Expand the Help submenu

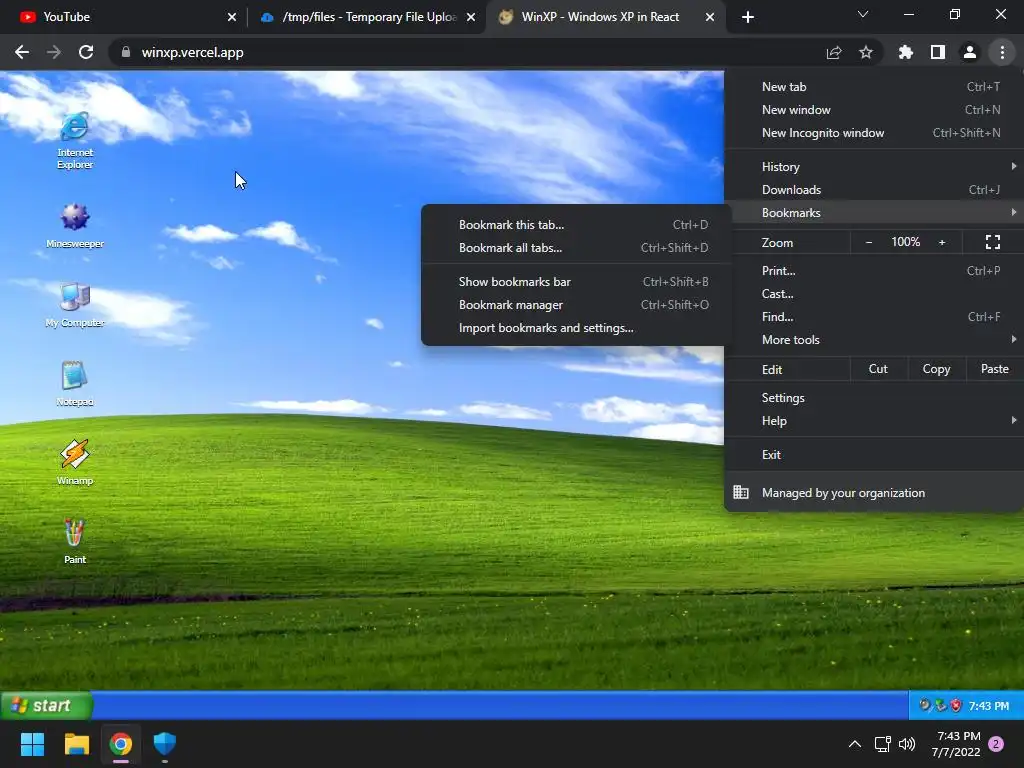(x=874, y=421)
